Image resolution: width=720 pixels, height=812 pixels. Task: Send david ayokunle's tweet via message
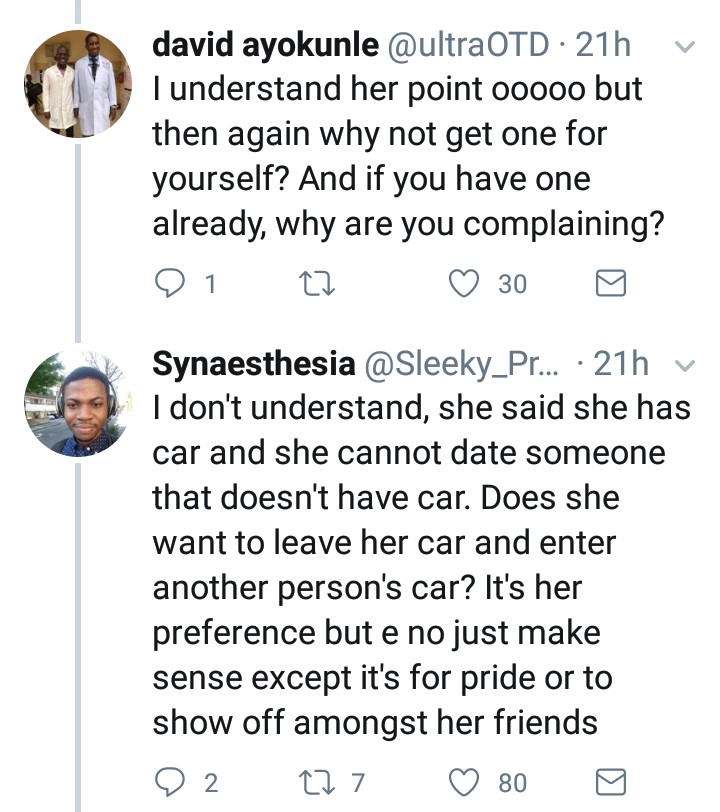(x=610, y=285)
